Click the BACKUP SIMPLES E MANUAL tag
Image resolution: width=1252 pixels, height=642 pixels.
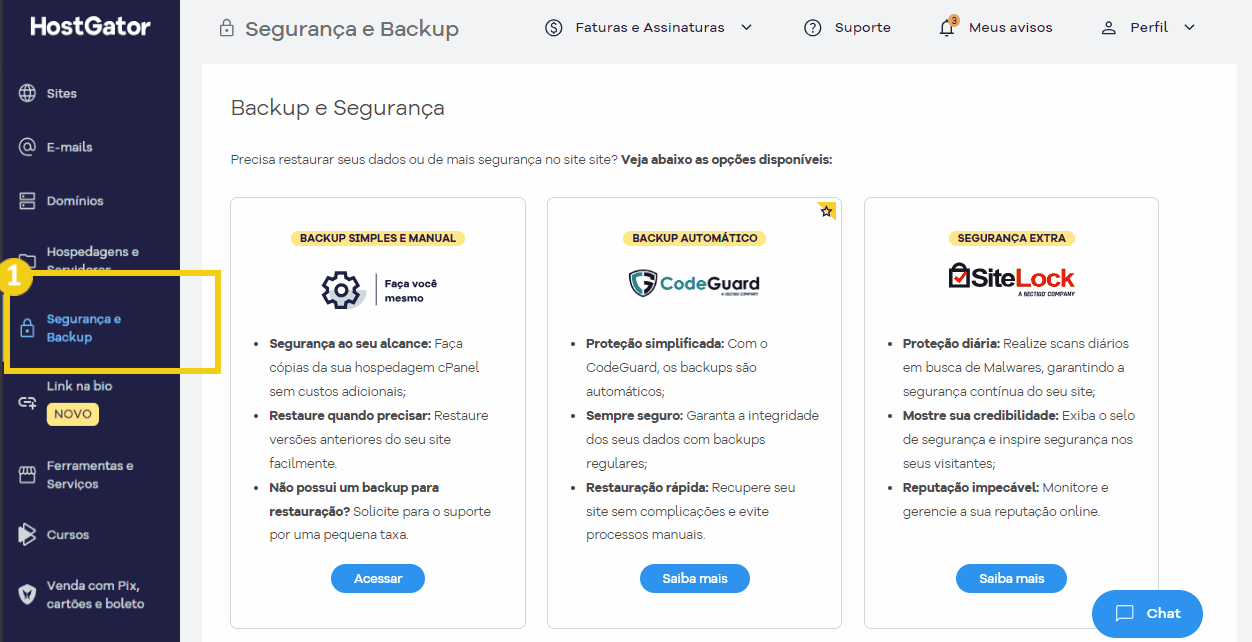[378, 238]
